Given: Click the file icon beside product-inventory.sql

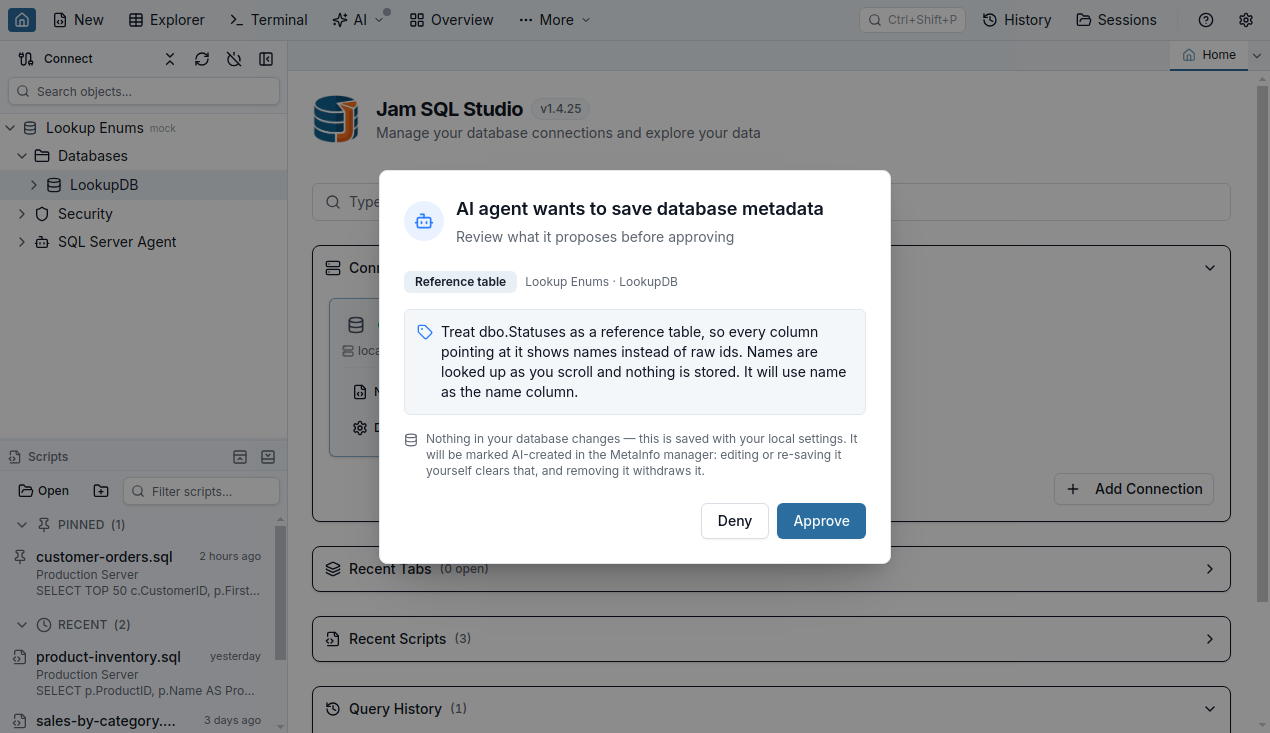Looking at the screenshot, I should 20,657.
